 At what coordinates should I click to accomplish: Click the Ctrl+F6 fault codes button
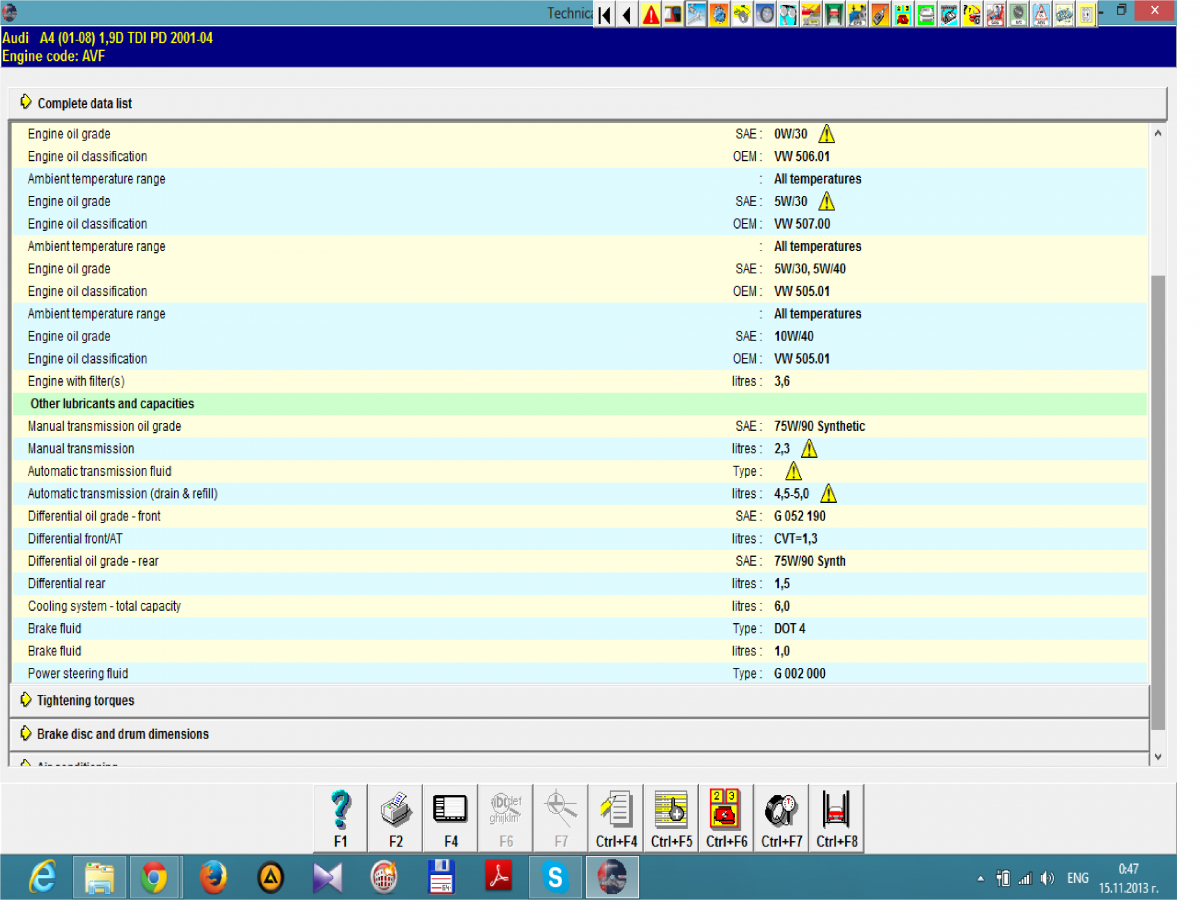click(726, 818)
